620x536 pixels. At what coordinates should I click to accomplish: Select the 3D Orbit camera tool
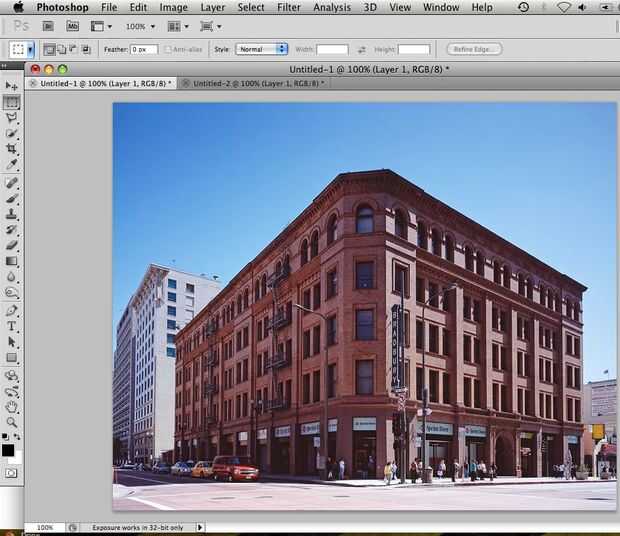click(x=11, y=391)
